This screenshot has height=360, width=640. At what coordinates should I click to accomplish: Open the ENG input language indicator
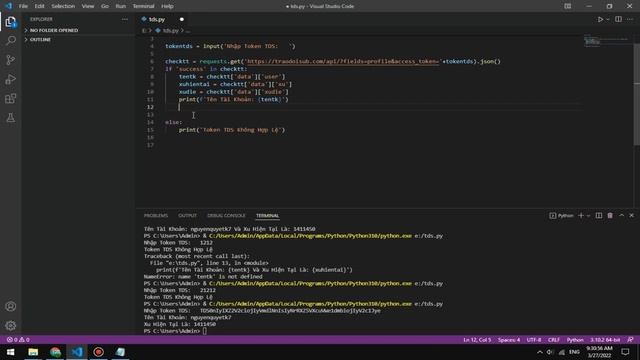click(x=574, y=352)
